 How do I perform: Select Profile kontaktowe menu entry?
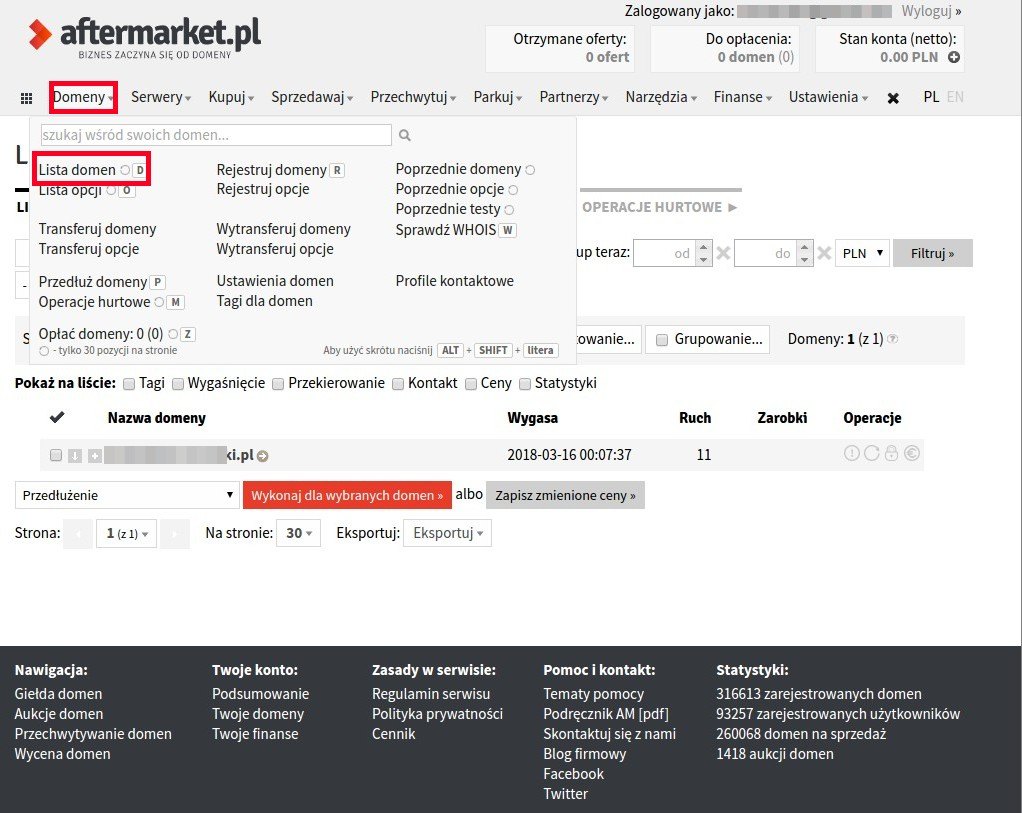click(454, 281)
